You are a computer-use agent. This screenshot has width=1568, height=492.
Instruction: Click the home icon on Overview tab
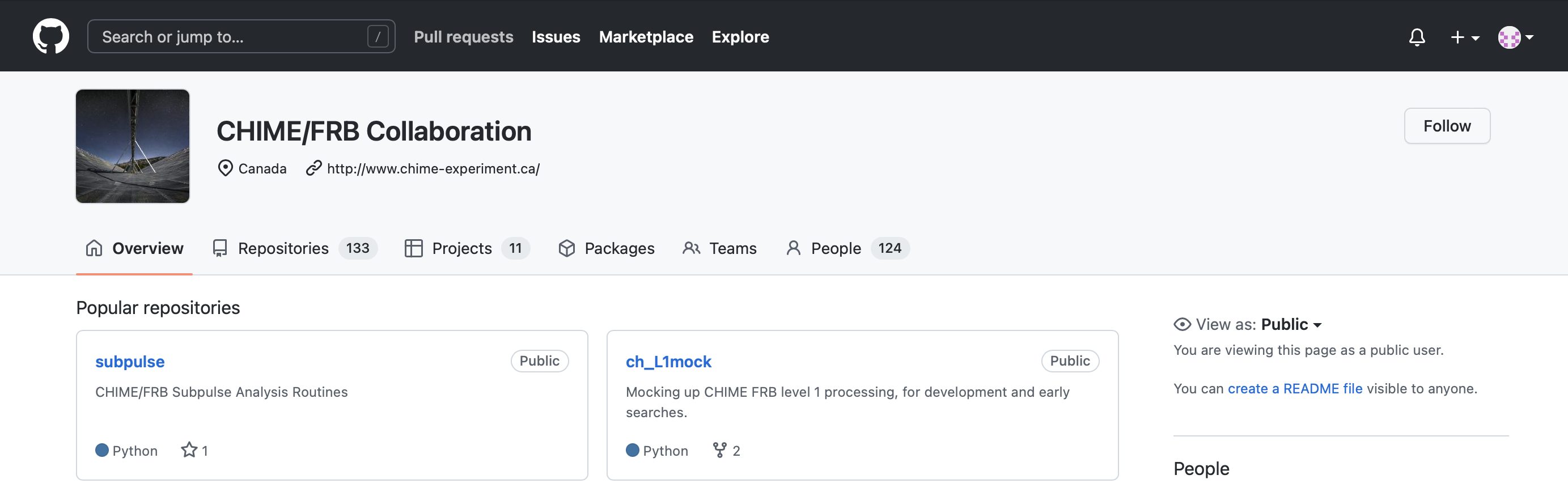[x=94, y=248]
